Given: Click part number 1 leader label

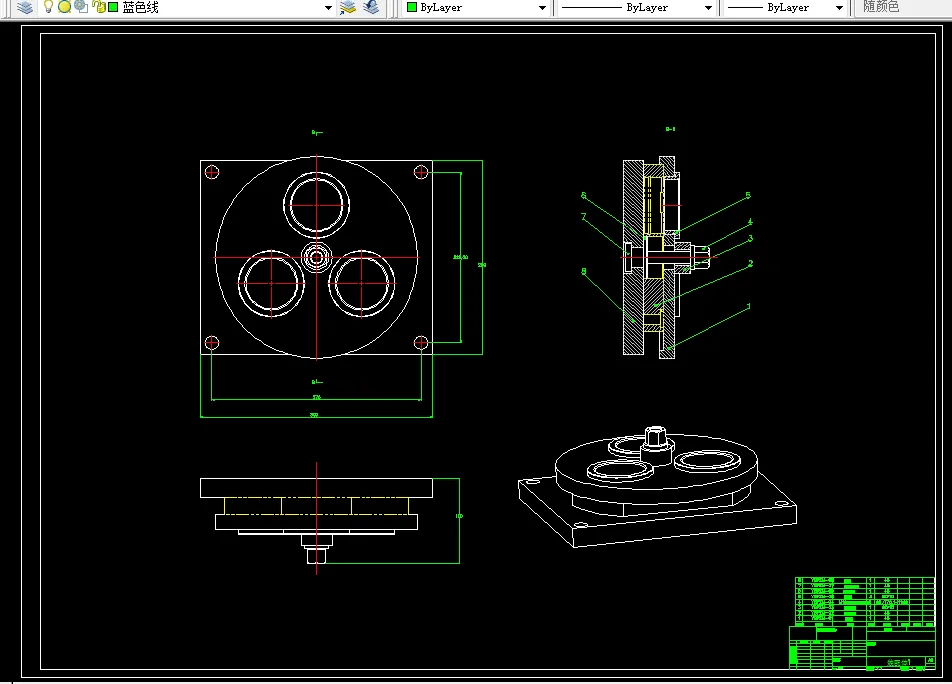Looking at the screenshot, I should (749, 307).
